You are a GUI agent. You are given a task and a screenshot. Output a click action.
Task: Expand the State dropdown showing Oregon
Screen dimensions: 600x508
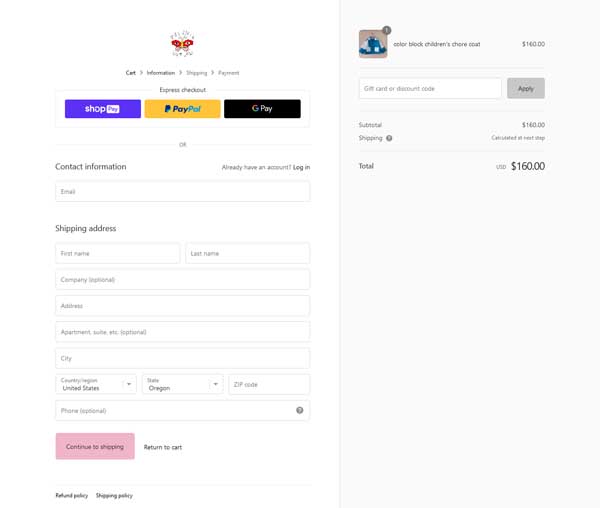tap(183, 384)
